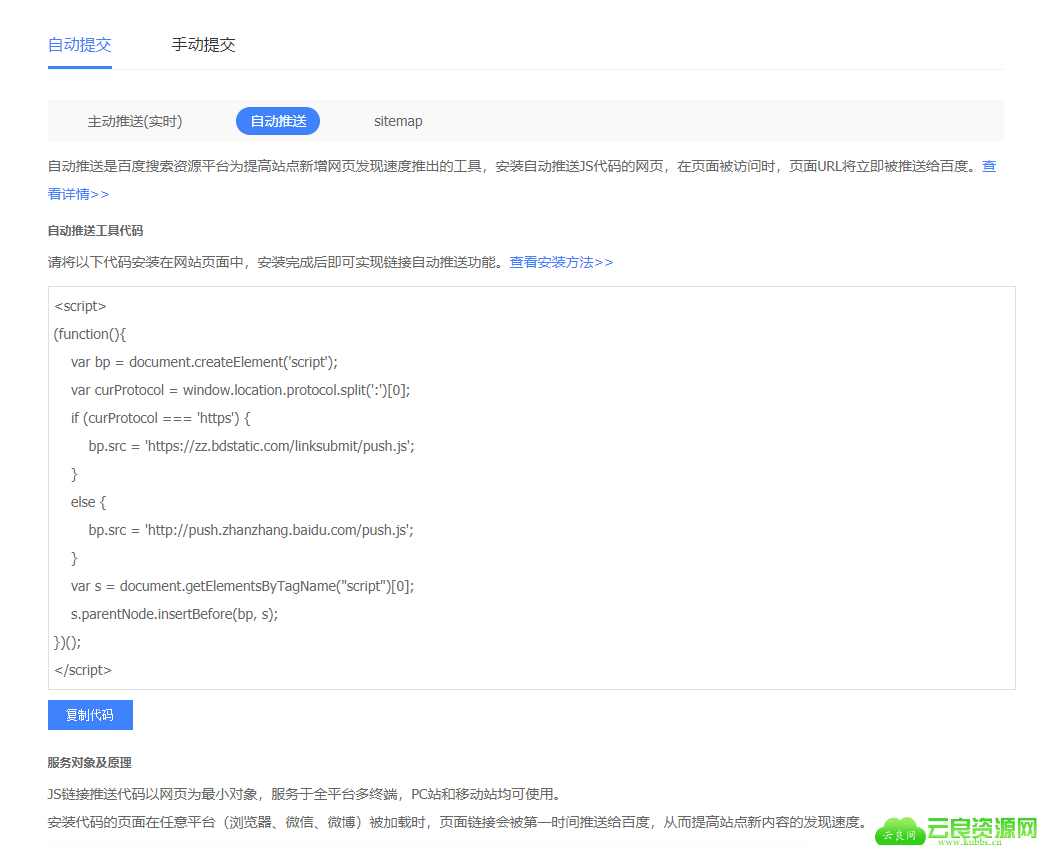This screenshot has height=847, width=1039.
Task: Click the opening <script> line in code box
Action: point(80,306)
